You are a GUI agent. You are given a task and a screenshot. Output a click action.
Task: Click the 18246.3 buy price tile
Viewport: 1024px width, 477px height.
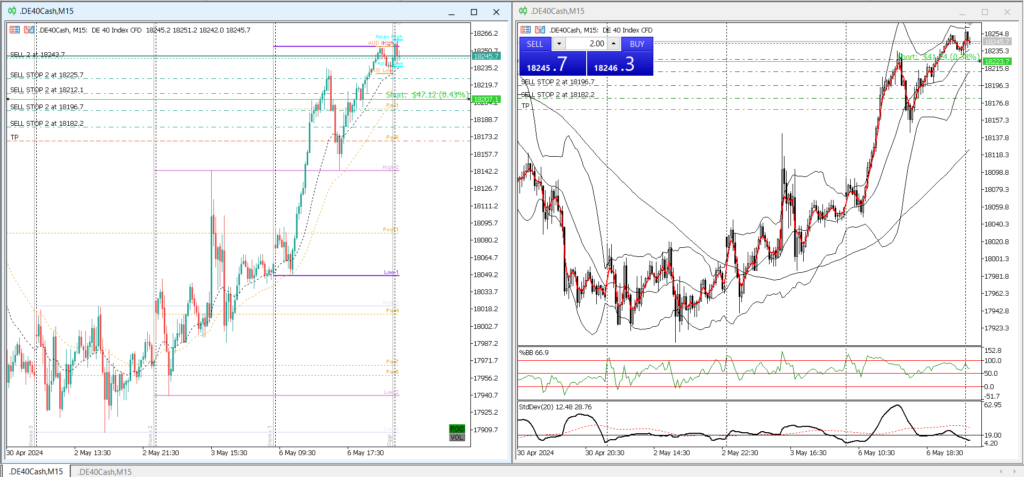pyautogui.click(x=620, y=64)
